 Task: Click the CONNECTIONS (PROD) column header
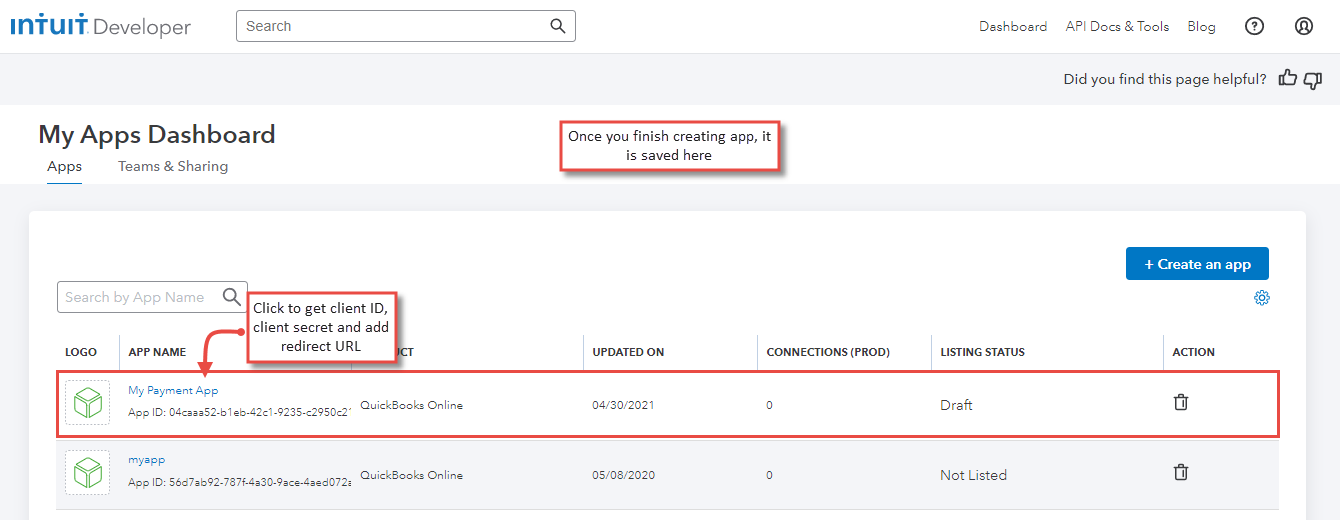click(x=828, y=352)
